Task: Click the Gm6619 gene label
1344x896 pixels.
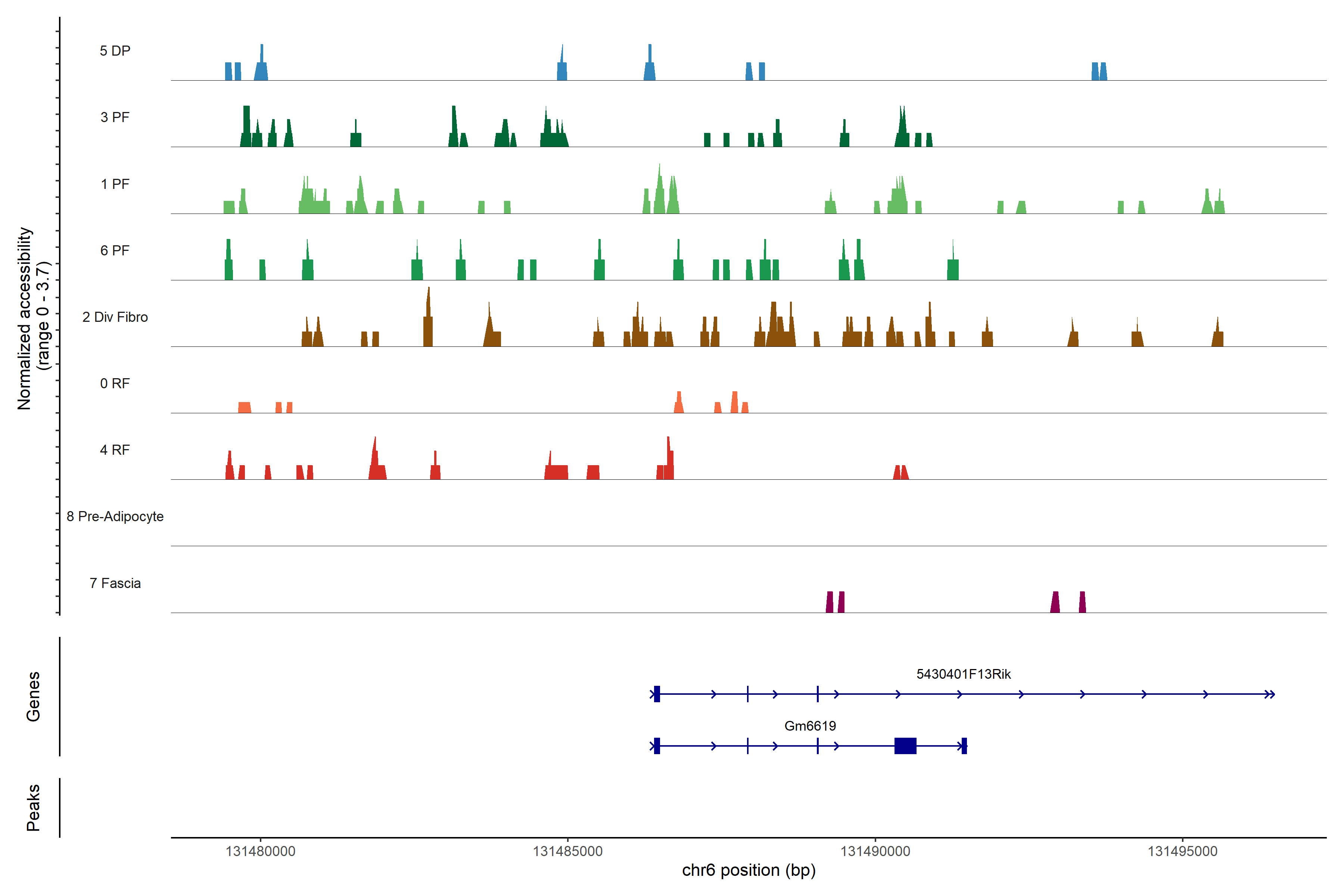Action: coord(810,726)
